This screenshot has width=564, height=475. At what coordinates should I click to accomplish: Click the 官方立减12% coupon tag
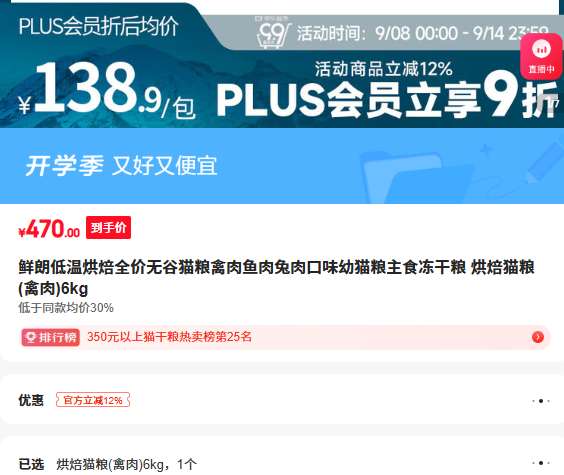(x=93, y=400)
